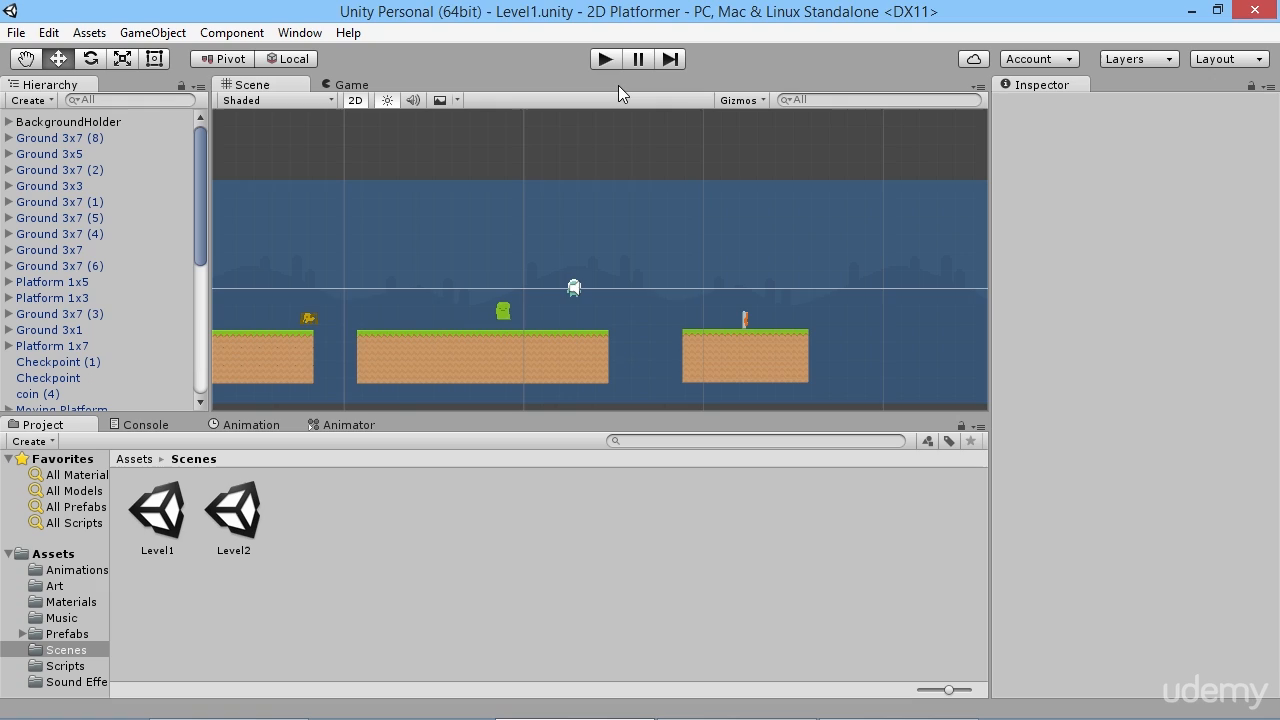Open Animations folder
The width and height of the screenshot is (1280, 720).
point(68,570)
